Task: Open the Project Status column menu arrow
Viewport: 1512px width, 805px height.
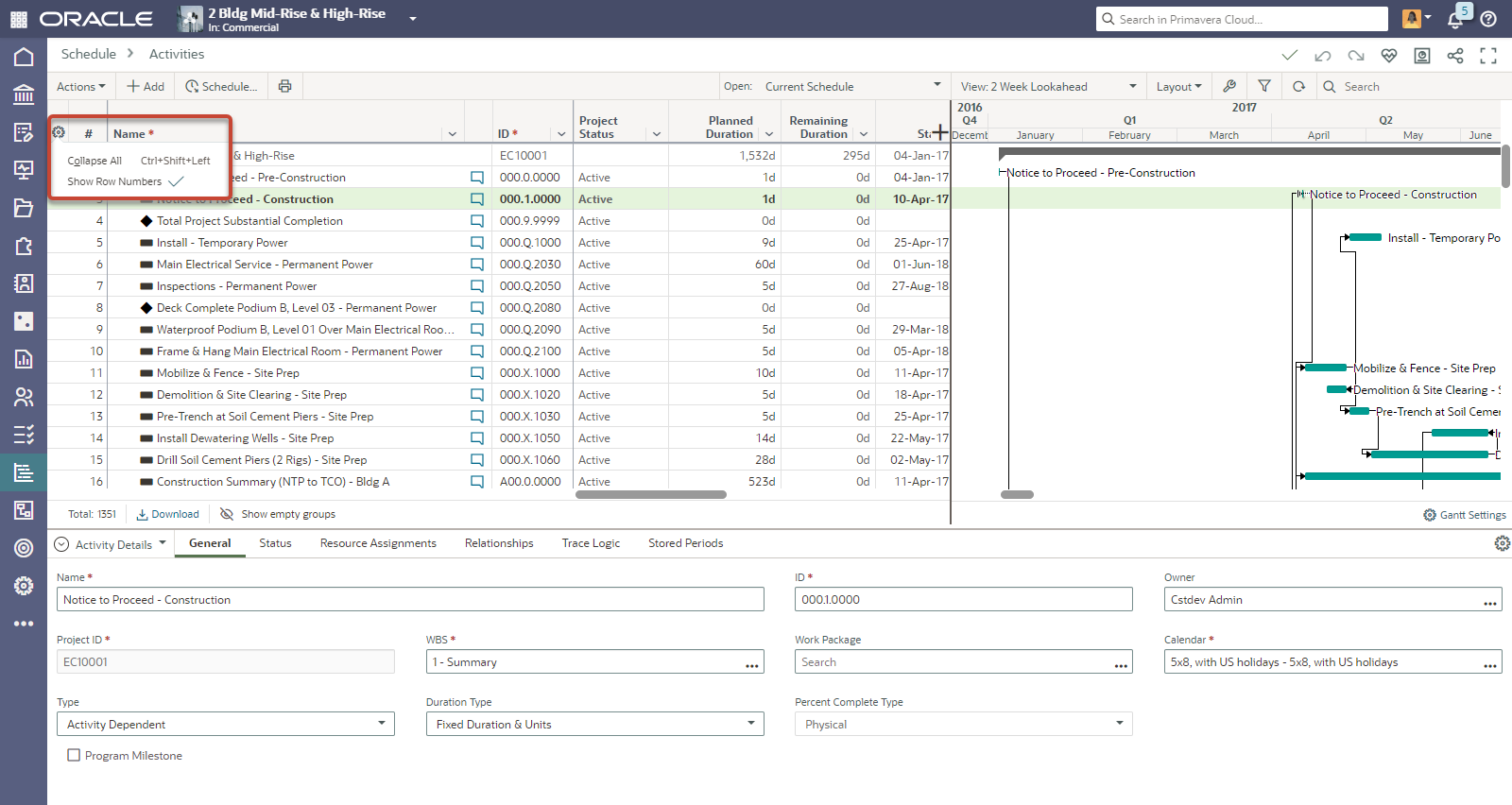Action: click(x=657, y=134)
